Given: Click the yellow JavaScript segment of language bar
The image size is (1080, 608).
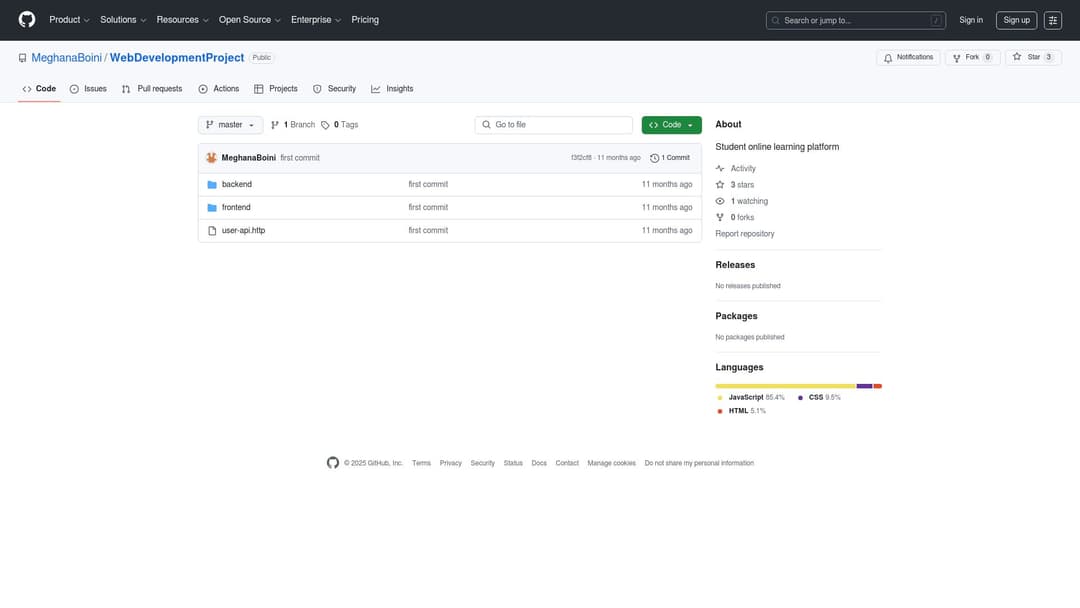Looking at the screenshot, I should [x=785, y=386].
